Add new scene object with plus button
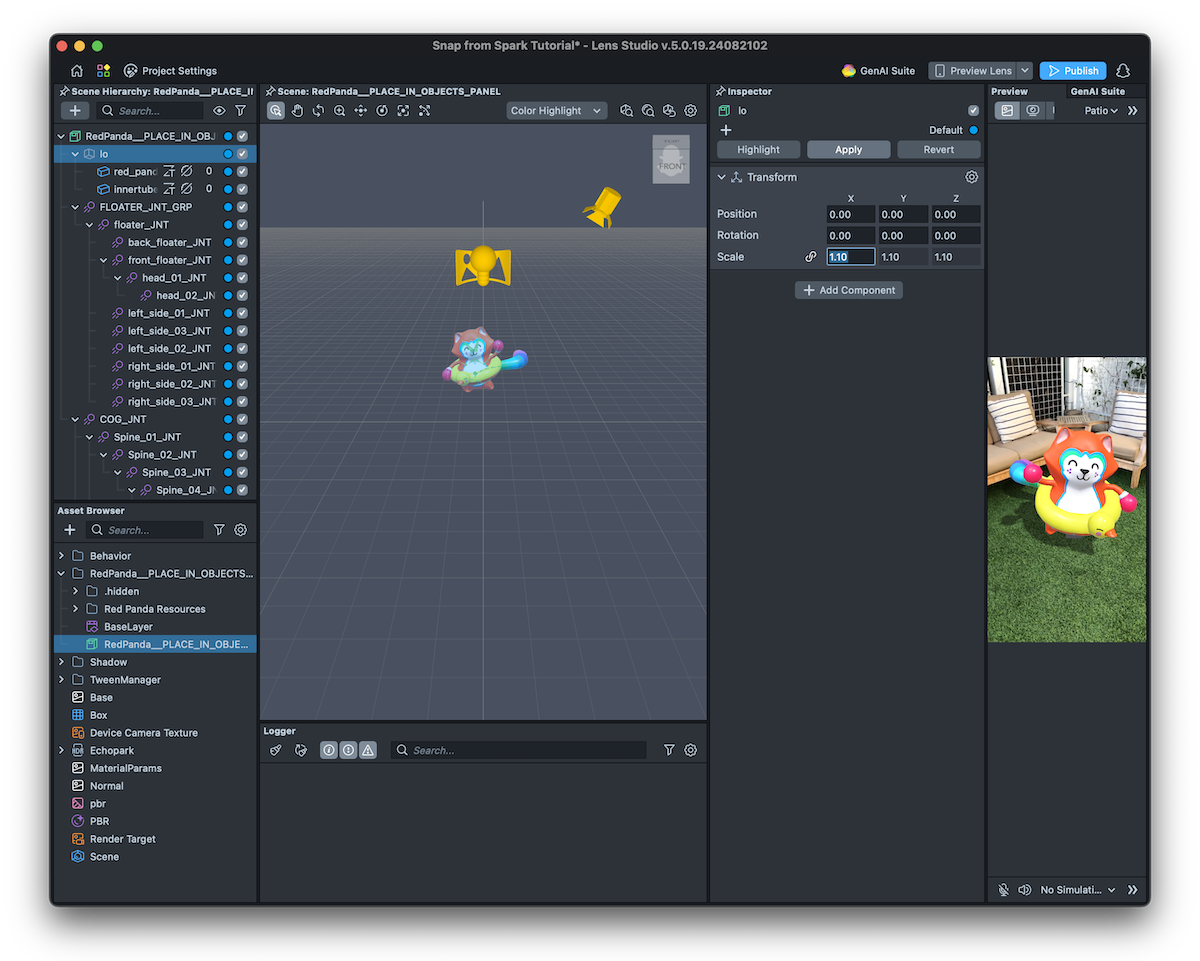This screenshot has width=1200, height=961. [75, 111]
